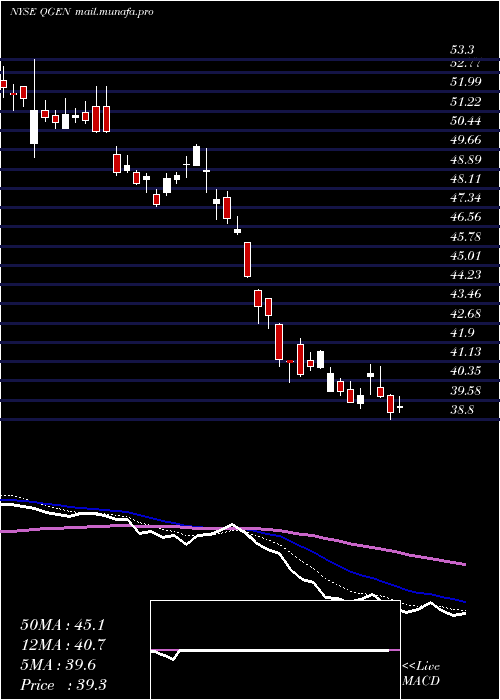Click the 51.99 price axis label
500x700 pixels.
(465, 82)
